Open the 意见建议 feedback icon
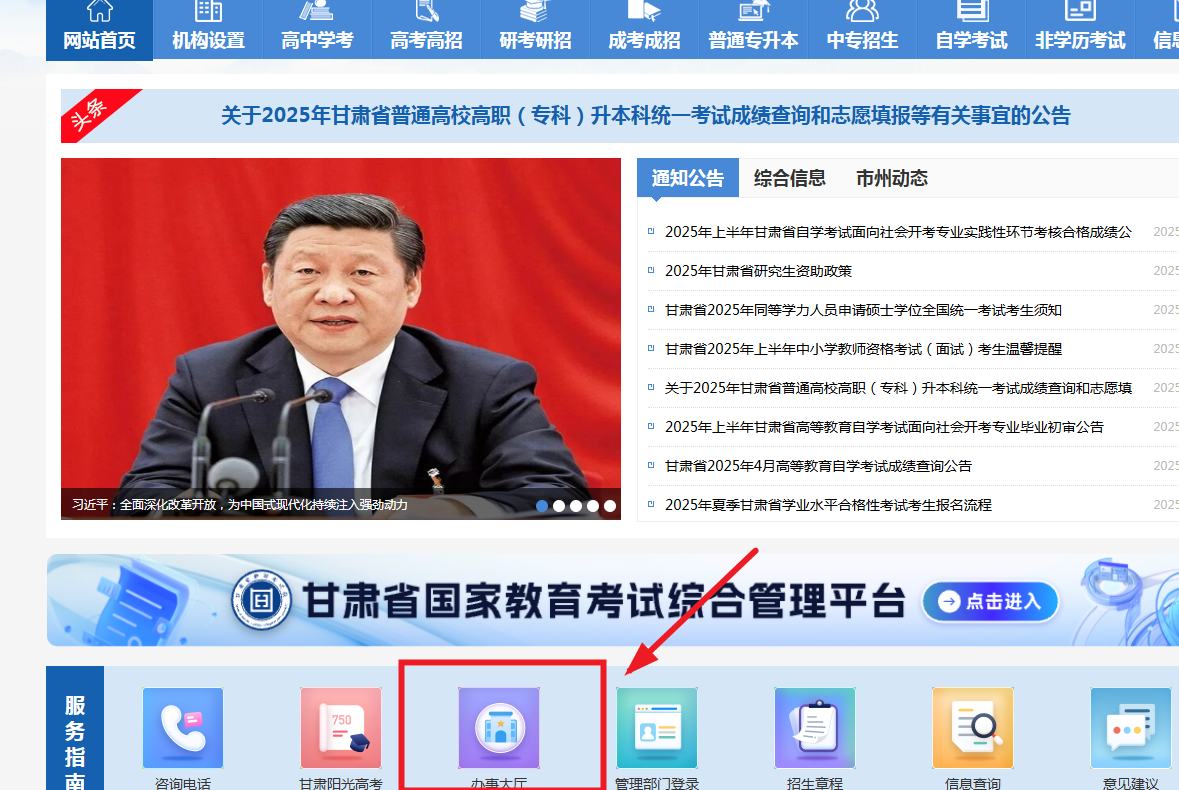Image resolution: width=1179 pixels, height=790 pixels. click(x=1131, y=728)
